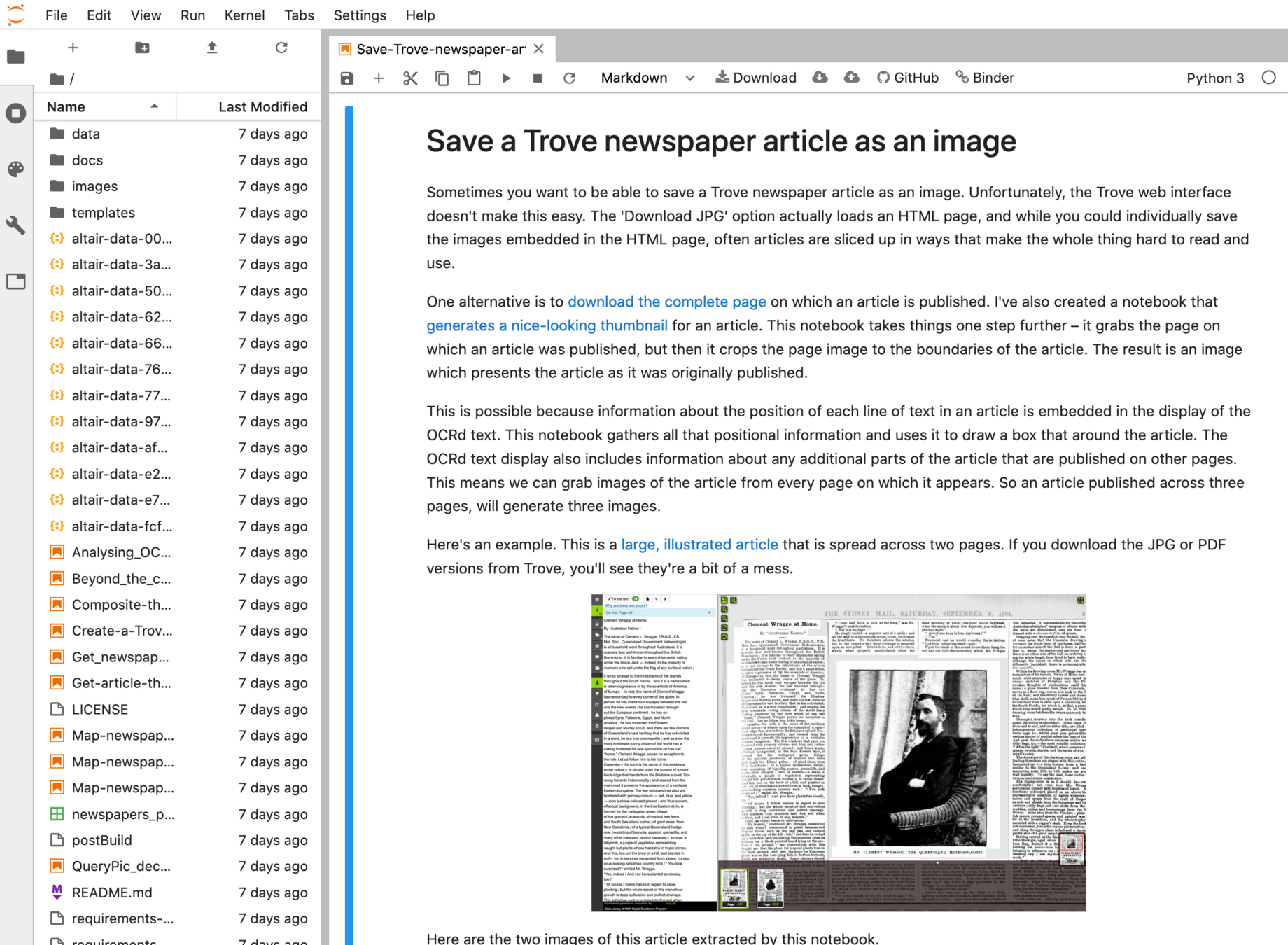Open the Running Terminals and Kernels panel

[x=16, y=113]
